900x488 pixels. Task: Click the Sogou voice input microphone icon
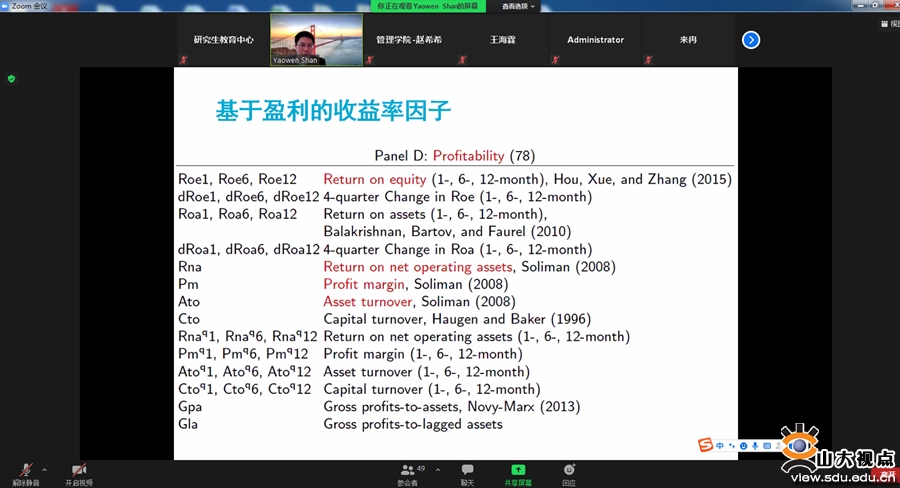(x=755, y=445)
